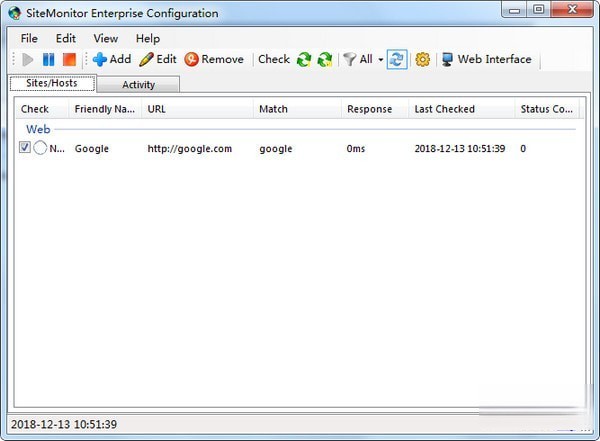
Task: Click the All filter funnel icon
Action: 349,60
